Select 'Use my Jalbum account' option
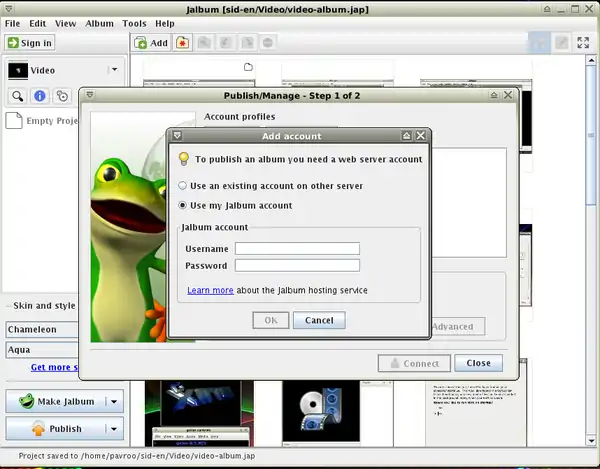The width and height of the screenshot is (600, 469). coord(182,206)
